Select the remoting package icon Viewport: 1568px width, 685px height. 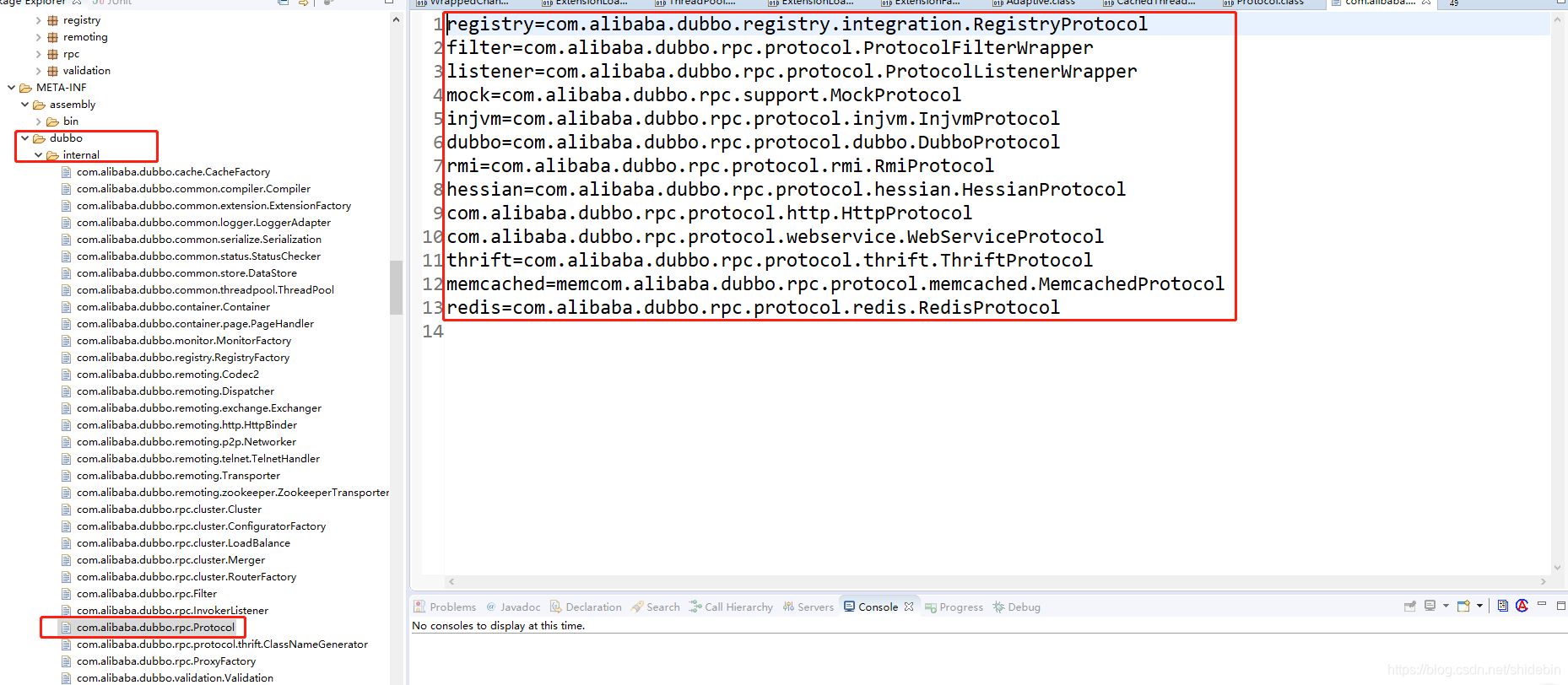(52, 37)
